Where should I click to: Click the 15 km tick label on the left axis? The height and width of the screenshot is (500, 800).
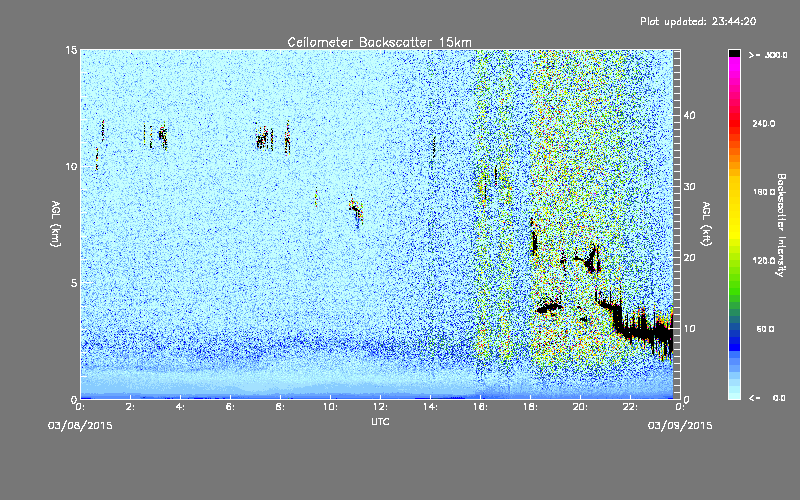click(x=71, y=50)
